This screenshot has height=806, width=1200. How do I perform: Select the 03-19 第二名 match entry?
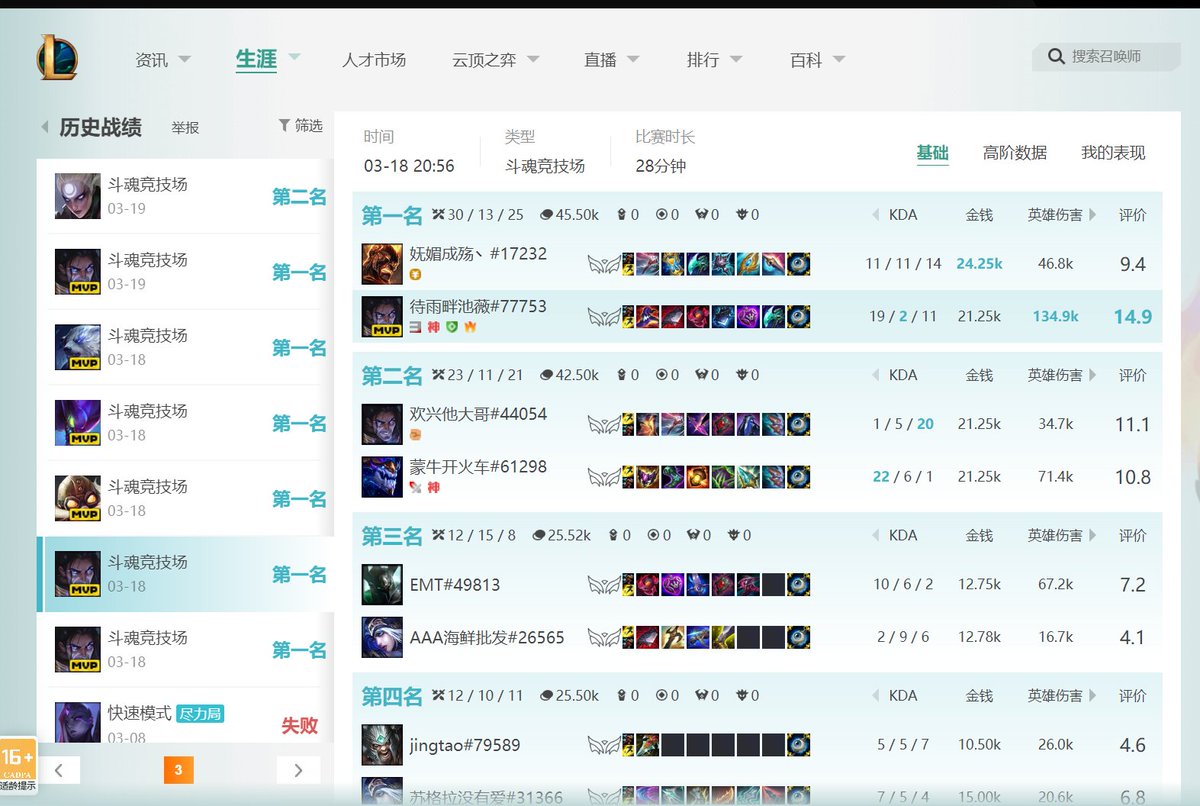pos(185,196)
